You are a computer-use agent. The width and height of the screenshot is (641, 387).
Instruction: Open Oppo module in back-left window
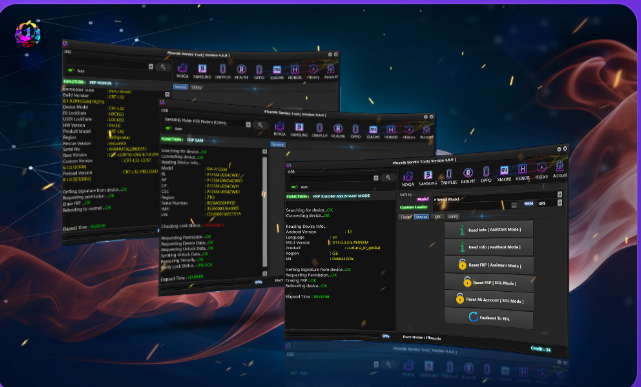click(259, 72)
